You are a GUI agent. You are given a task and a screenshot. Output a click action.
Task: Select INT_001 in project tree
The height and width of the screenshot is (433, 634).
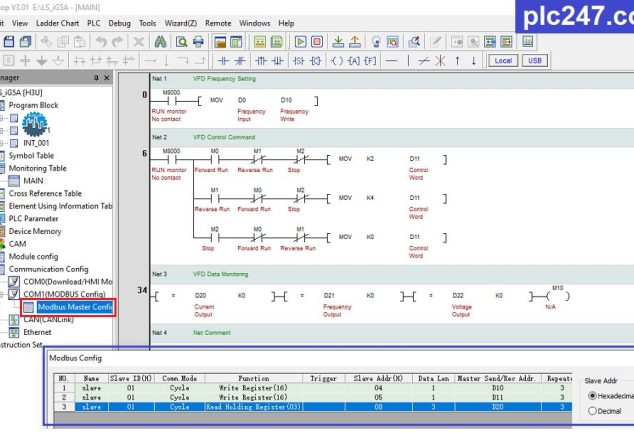pos(36,143)
